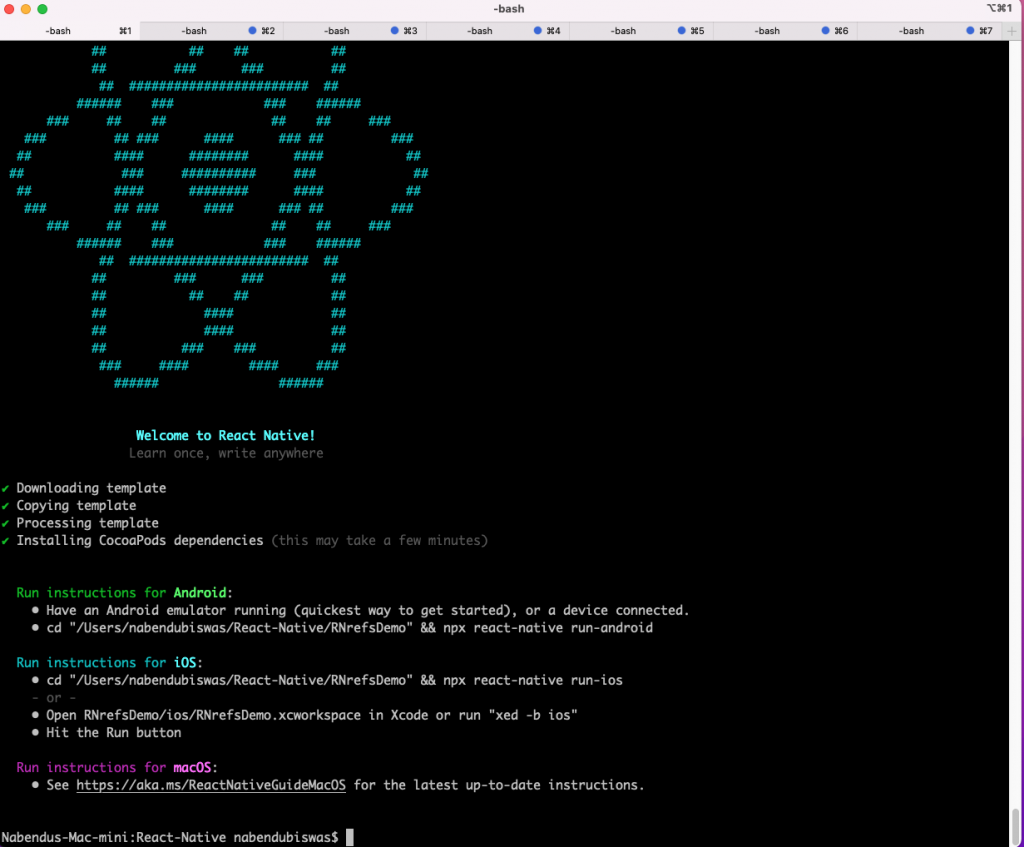Switch to the first -bash tab ⌘1
Image resolution: width=1024 pixels, height=847 pixels.
point(70,31)
